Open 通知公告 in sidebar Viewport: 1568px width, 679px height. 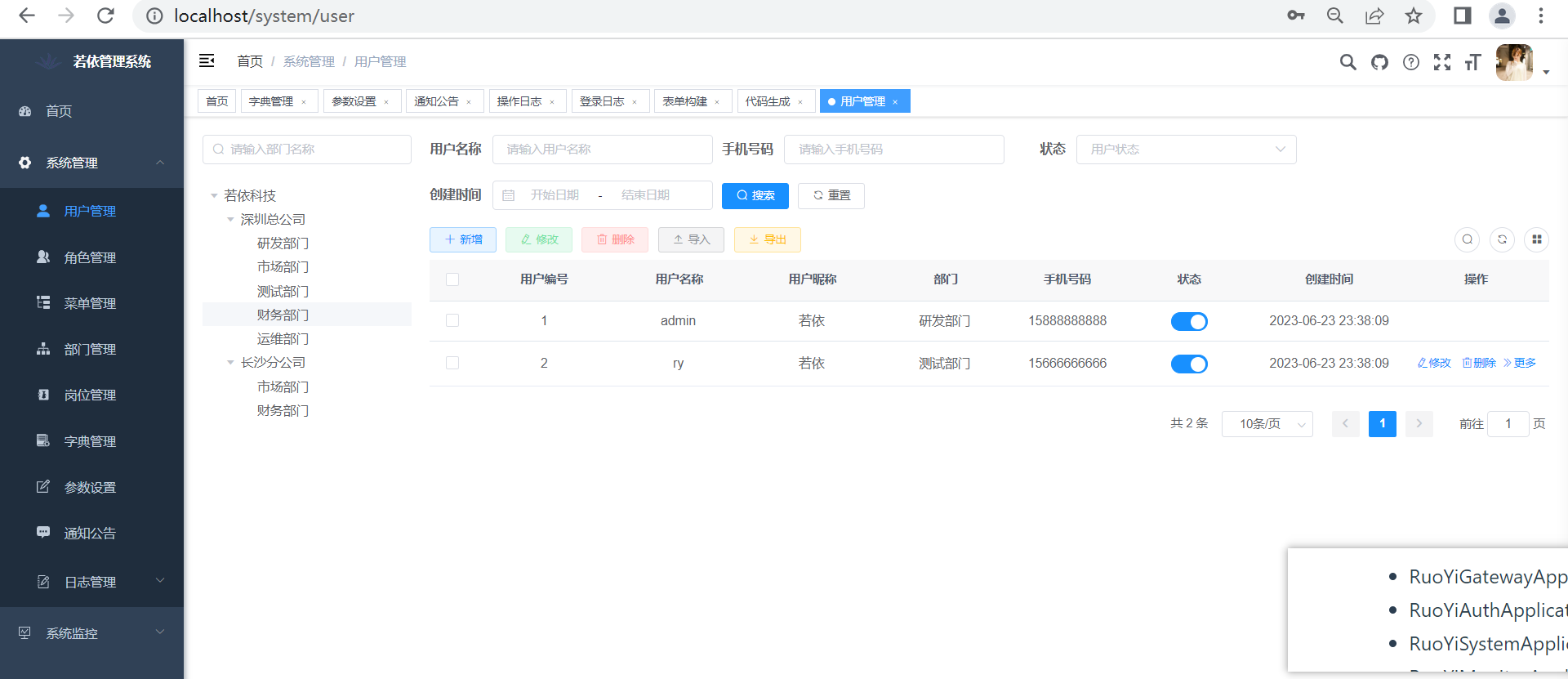[91, 533]
